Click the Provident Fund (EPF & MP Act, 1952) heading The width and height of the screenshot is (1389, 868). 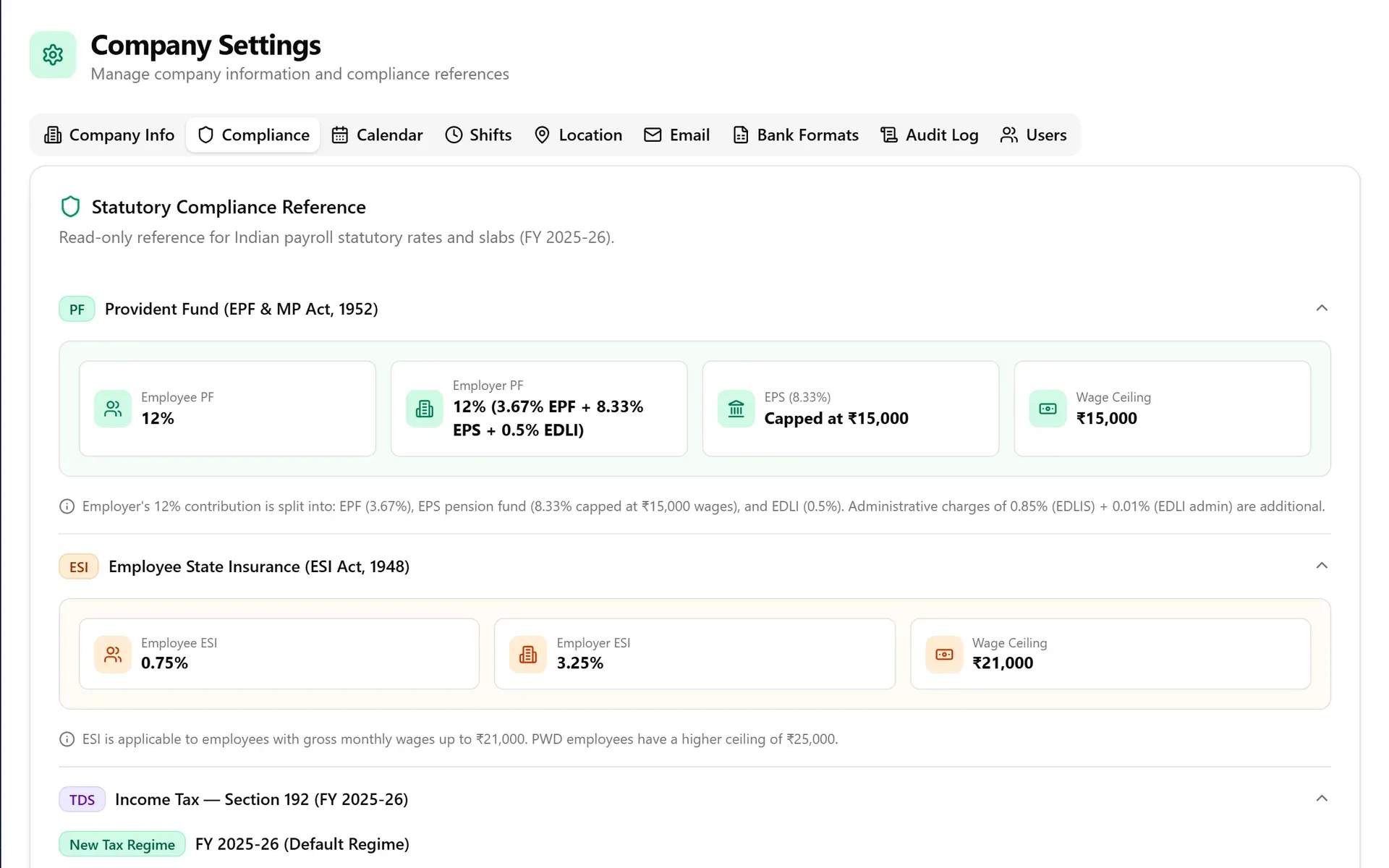pyautogui.click(x=242, y=310)
